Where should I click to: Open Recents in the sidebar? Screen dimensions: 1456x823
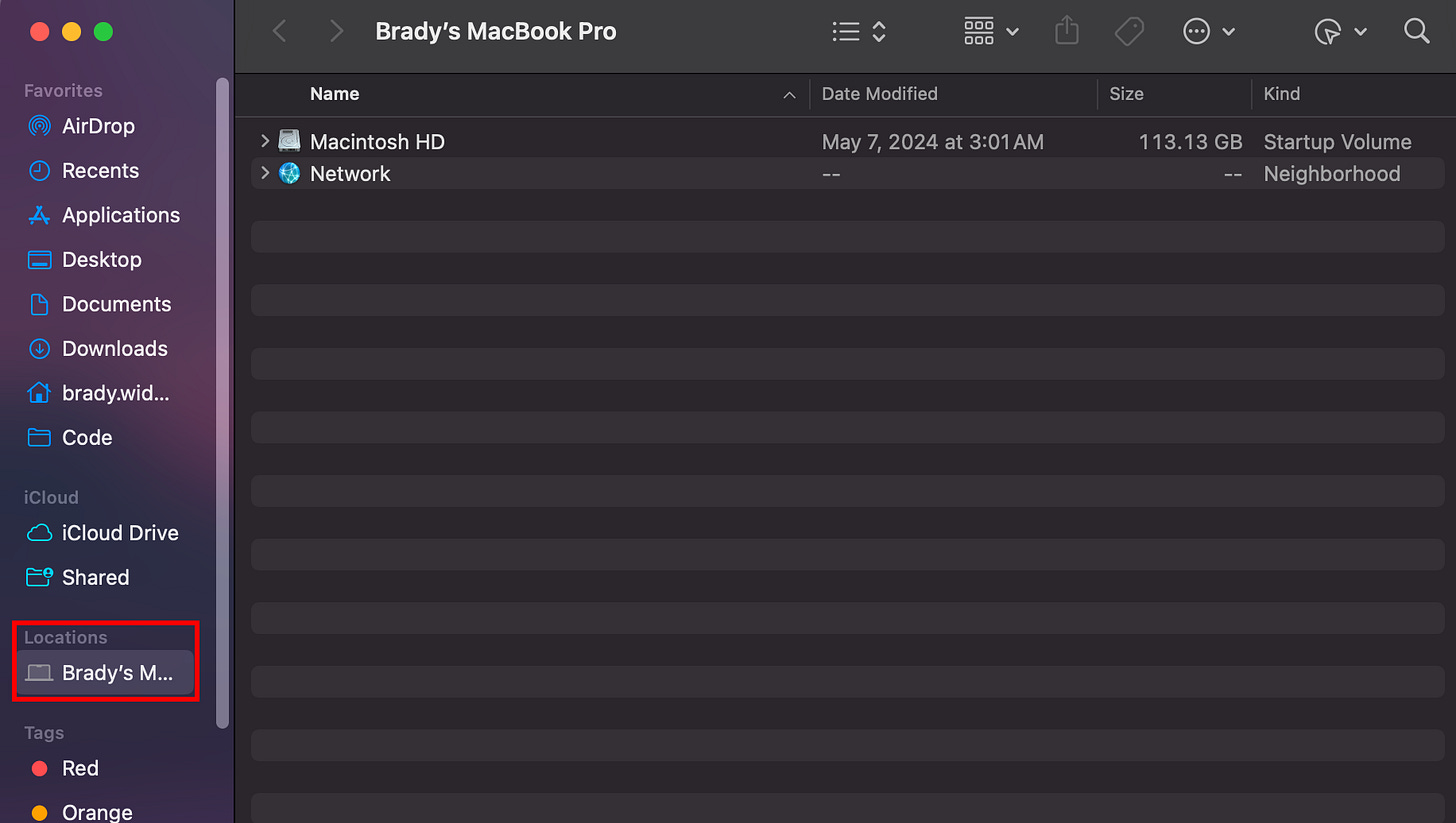pos(100,171)
